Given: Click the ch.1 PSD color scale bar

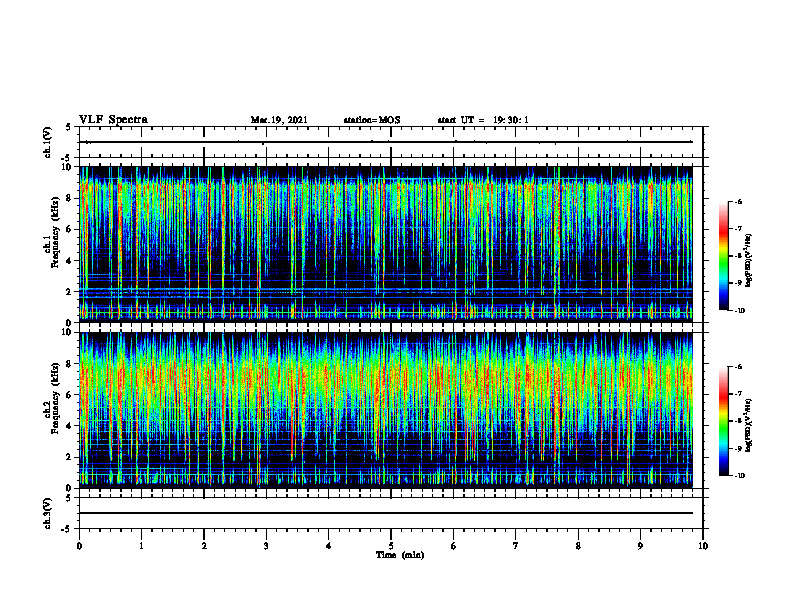Looking at the screenshot, I should tap(724, 256).
